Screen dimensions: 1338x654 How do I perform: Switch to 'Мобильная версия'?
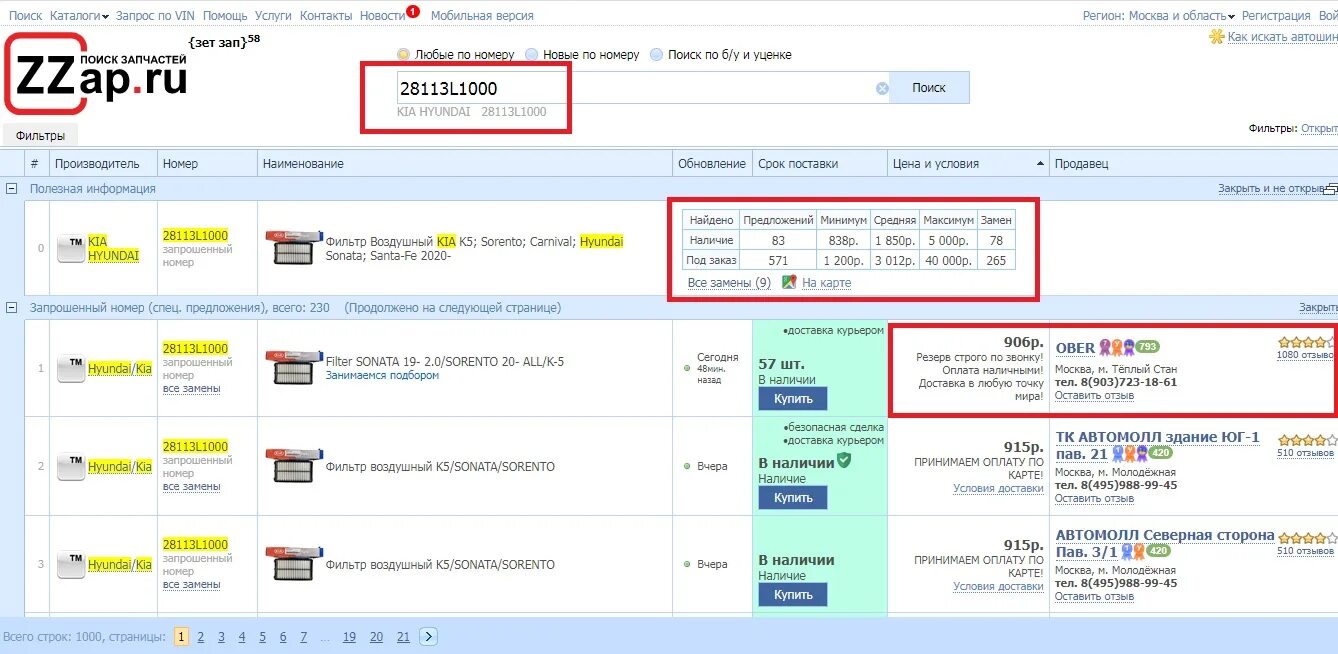[482, 16]
